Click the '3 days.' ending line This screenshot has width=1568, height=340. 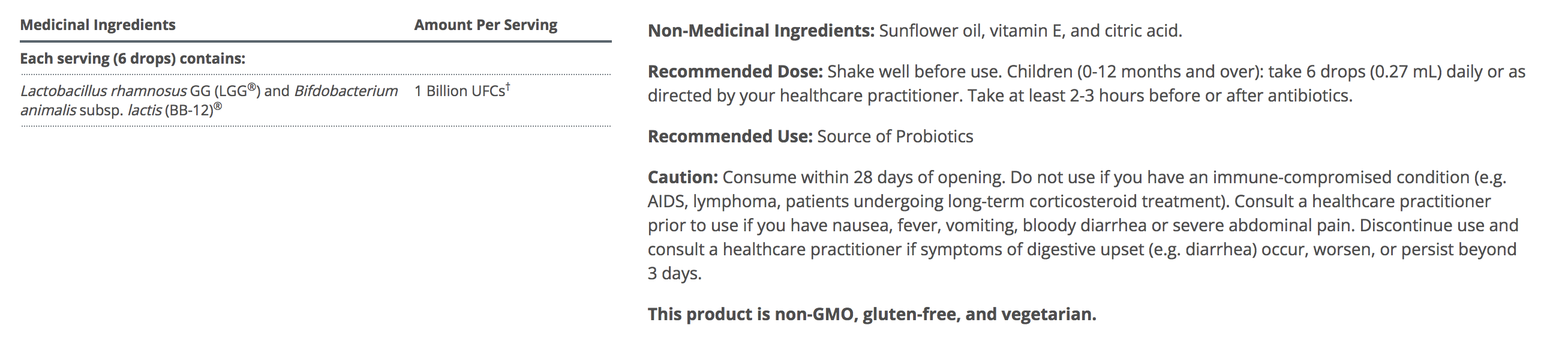[x=674, y=273]
